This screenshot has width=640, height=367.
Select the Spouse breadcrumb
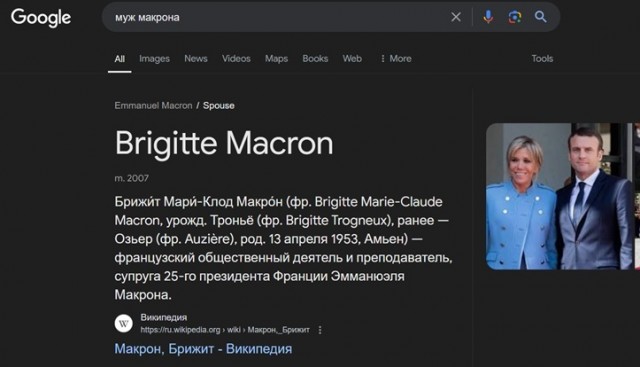(219, 106)
